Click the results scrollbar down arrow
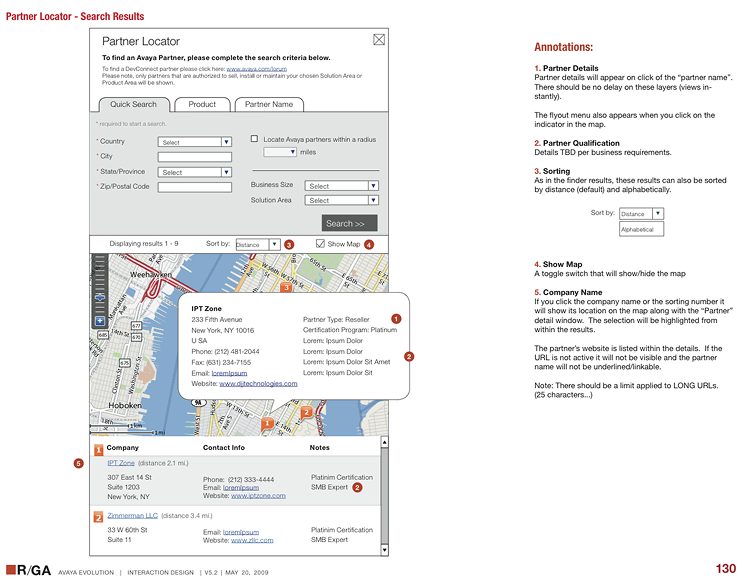The image size is (750, 582). [x=385, y=550]
